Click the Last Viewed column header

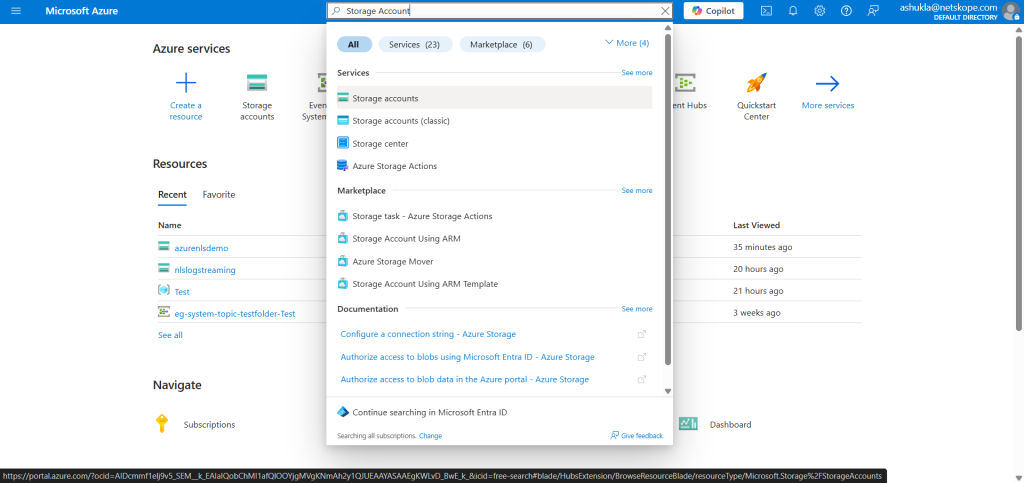[x=756, y=225]
